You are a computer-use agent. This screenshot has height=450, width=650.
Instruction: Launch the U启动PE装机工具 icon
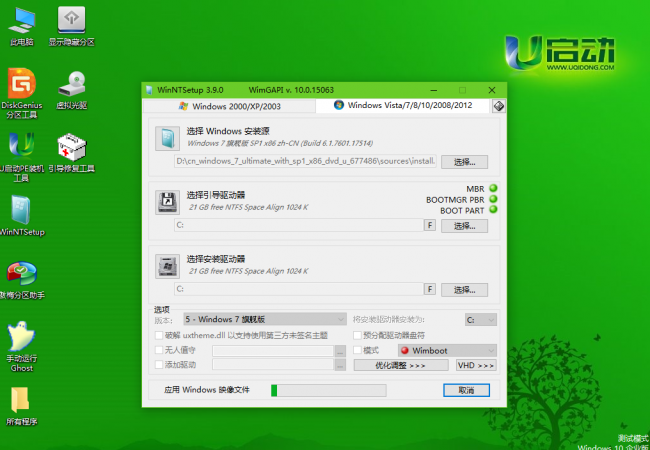tap(22, 157)
